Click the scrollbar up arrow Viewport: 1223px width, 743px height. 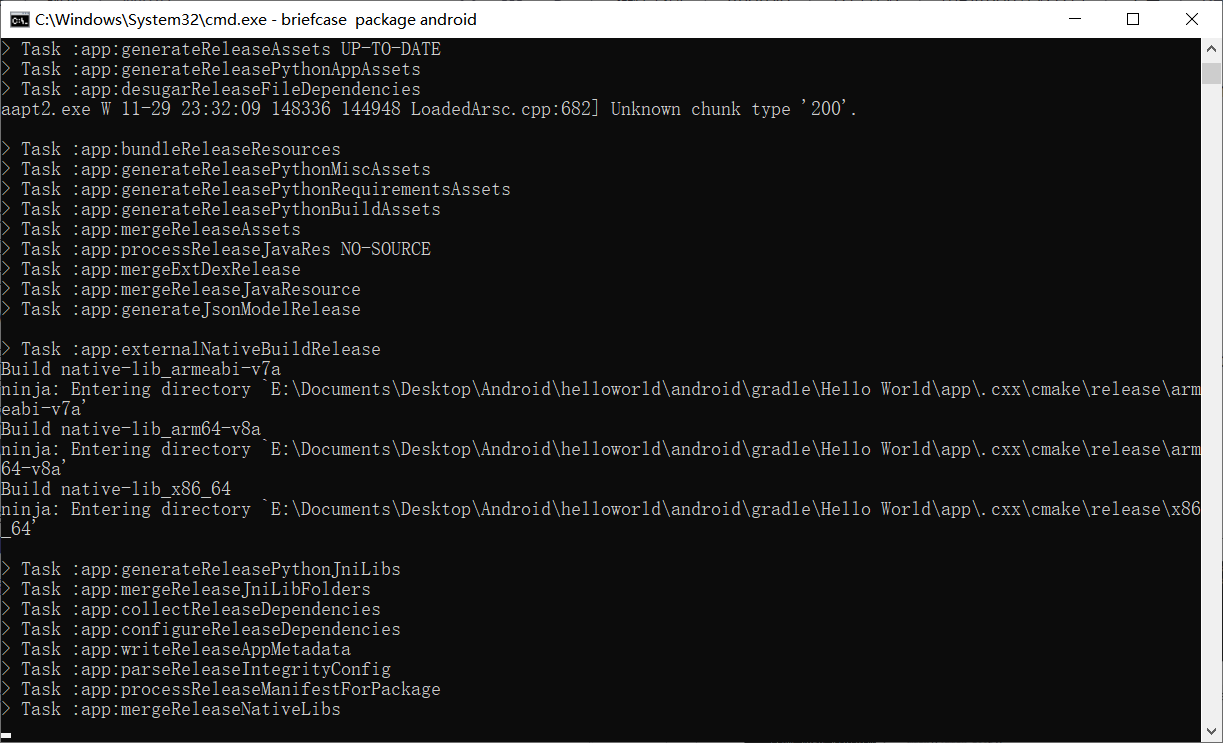(x=1211, y=49)
